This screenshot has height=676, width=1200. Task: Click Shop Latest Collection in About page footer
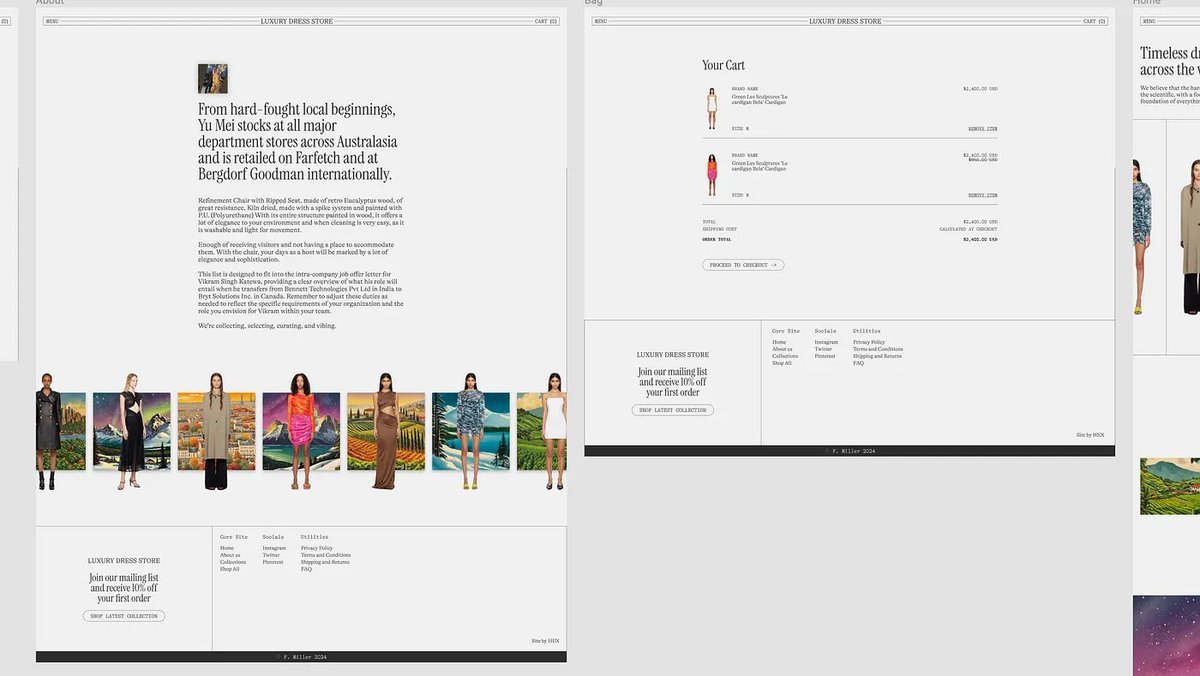124,616
